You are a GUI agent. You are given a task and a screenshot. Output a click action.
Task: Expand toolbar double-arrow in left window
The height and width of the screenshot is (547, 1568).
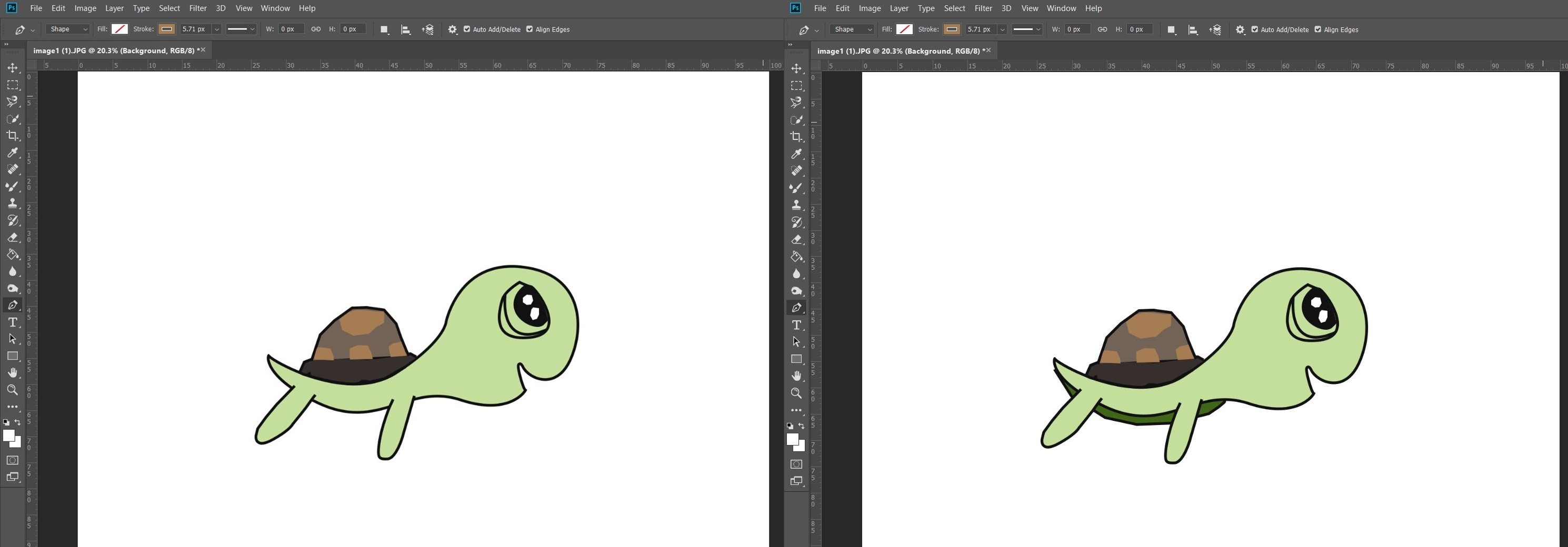6,44
